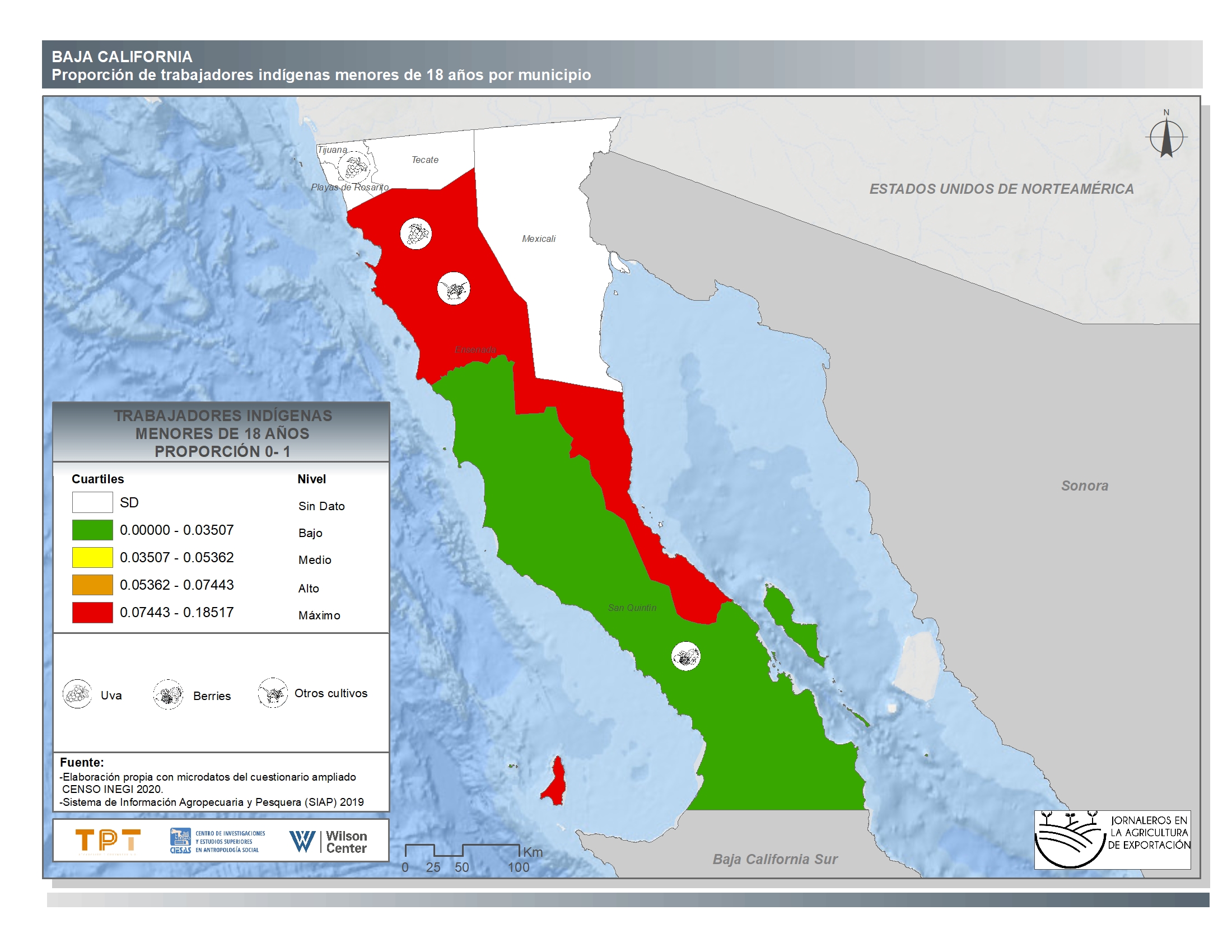The width and height of the screenshot is (1232, 952).
Task: Click the Ensenada label on the map
Action: pos(475,349)
